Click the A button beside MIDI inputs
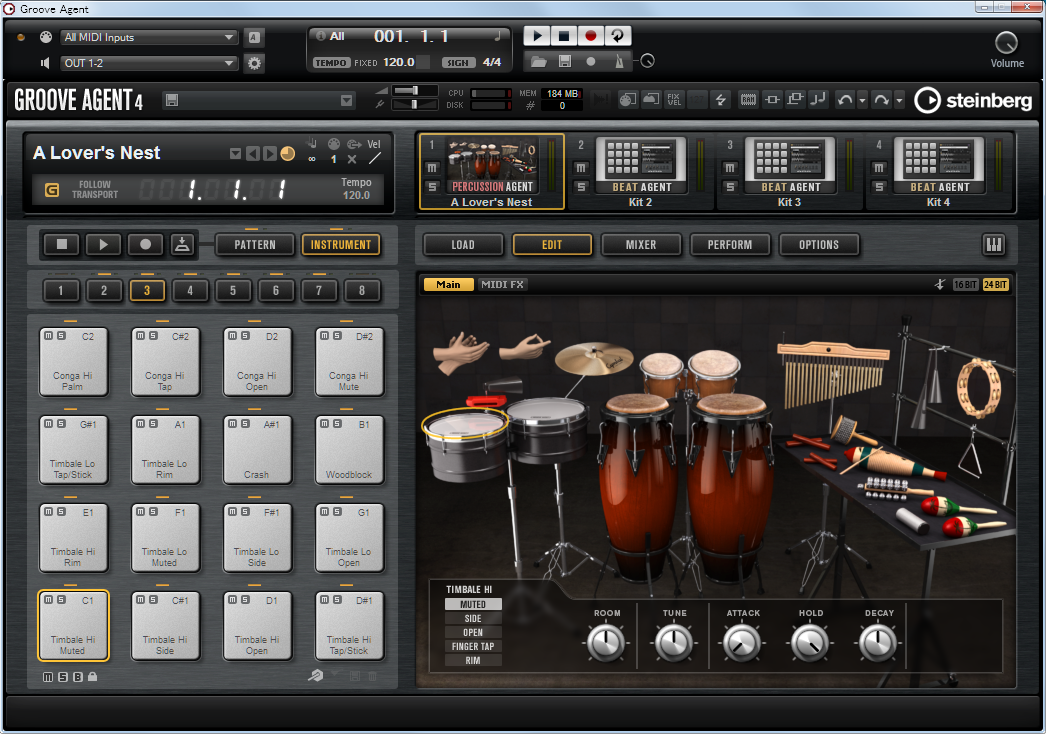The height and width of the screenshot is (734, 1046). click(x=254, y=37)
